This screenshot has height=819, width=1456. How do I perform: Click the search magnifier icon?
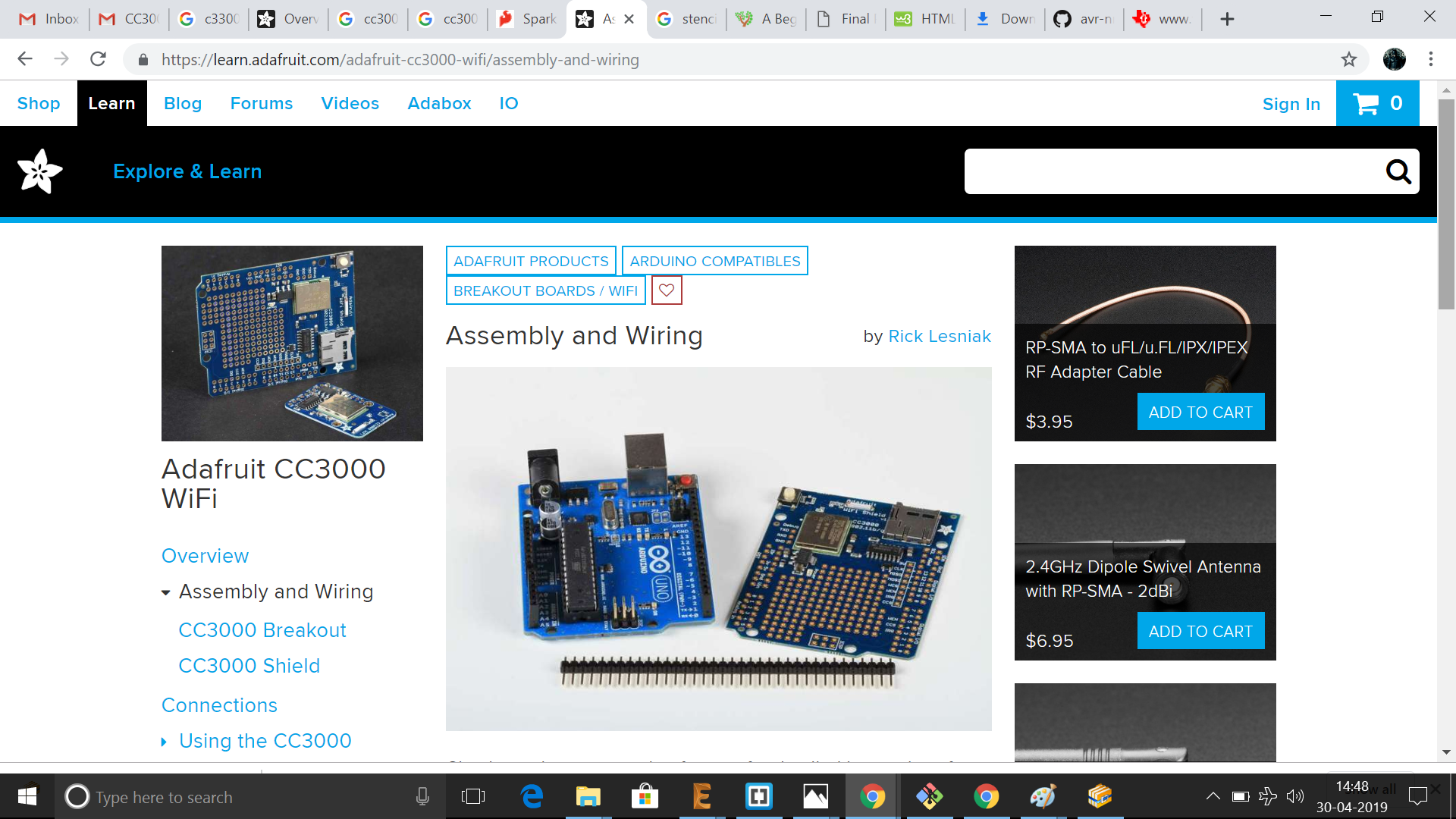(x=1398, y=171)
